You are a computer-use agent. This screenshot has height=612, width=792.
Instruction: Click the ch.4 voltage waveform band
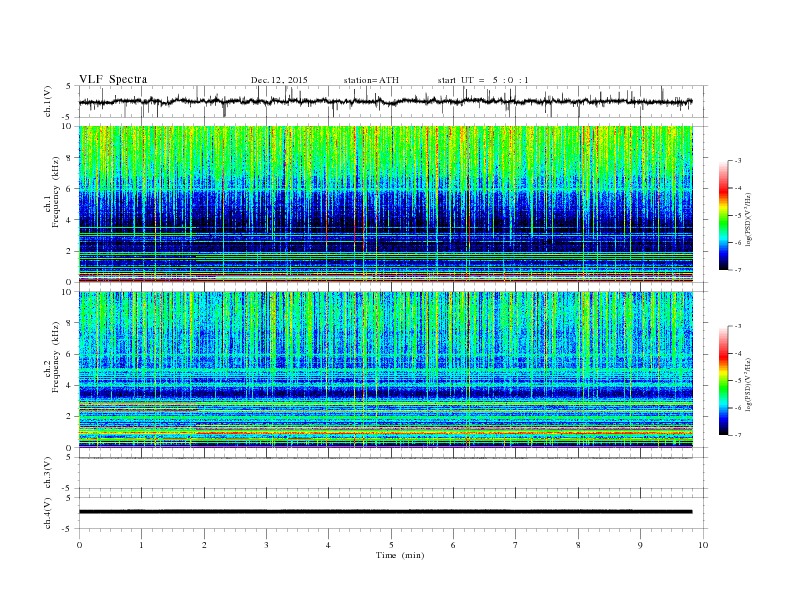(x=386, y=512)
